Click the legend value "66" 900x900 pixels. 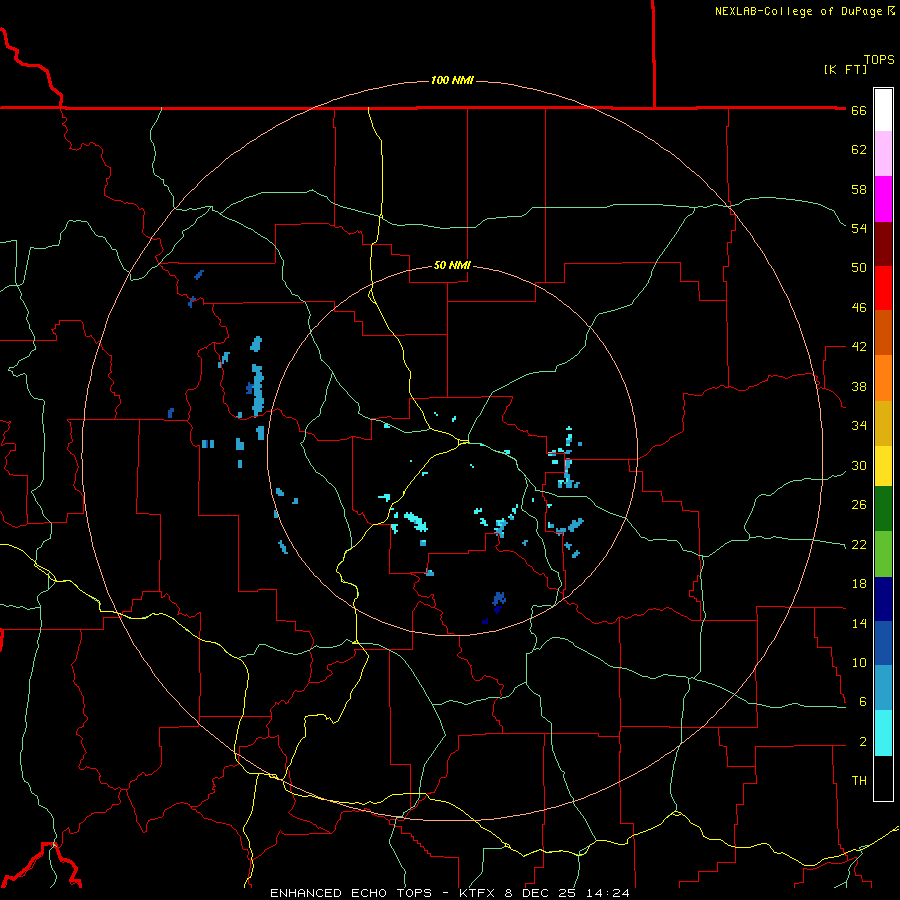(x=859, y=110)
